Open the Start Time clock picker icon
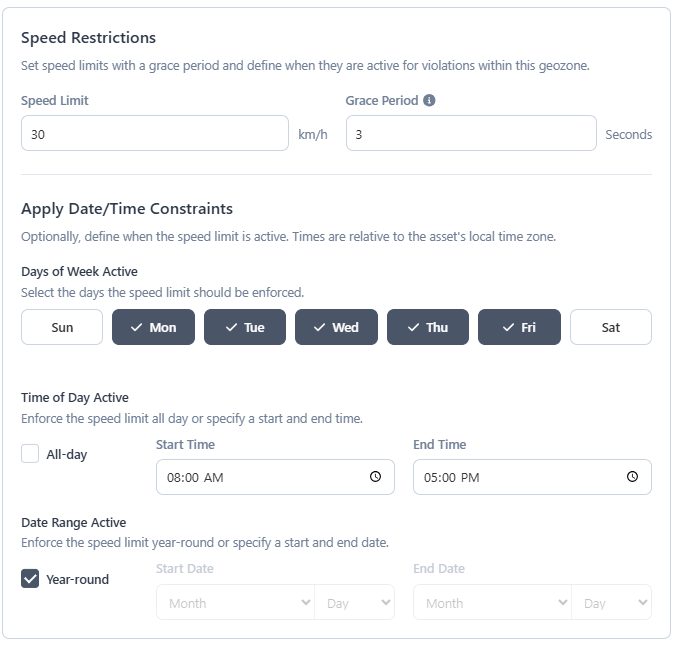This screenshot has height=647, width=676. (375, 477)
